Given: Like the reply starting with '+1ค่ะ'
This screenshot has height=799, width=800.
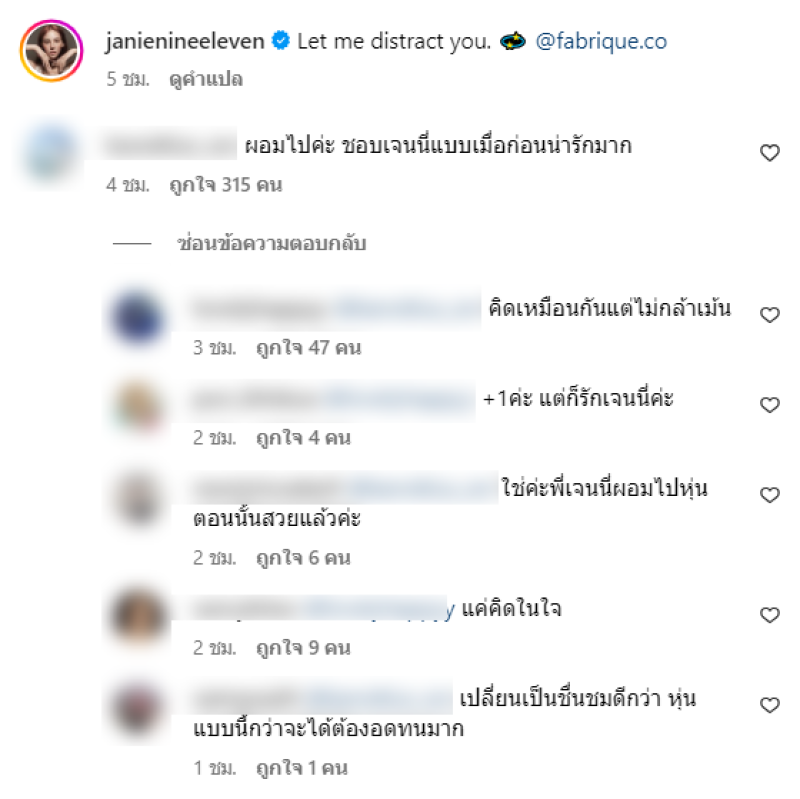Looking at the screenshot, I should (769, 405).
